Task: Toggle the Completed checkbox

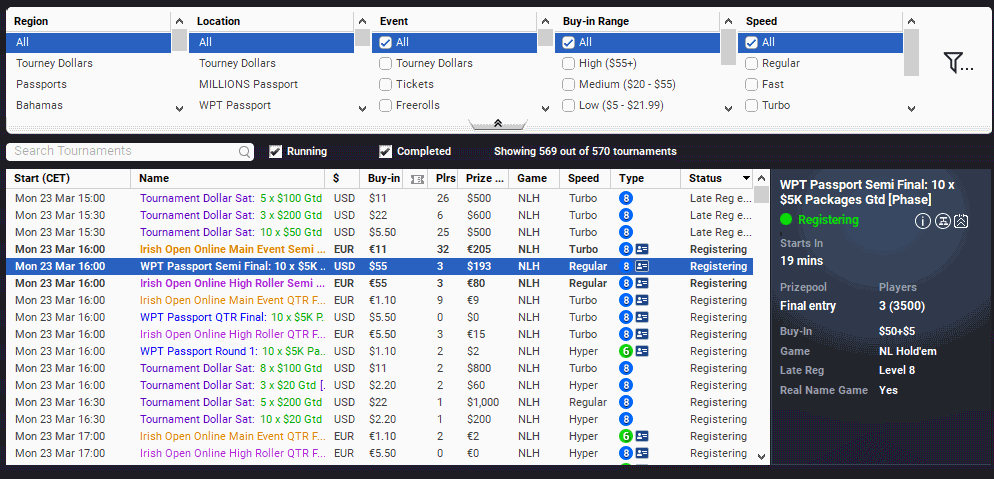Action: point(385,151)
